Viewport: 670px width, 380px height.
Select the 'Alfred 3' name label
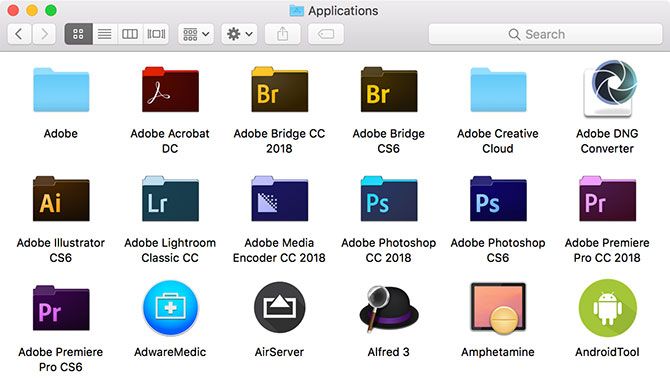coord(388,352)
